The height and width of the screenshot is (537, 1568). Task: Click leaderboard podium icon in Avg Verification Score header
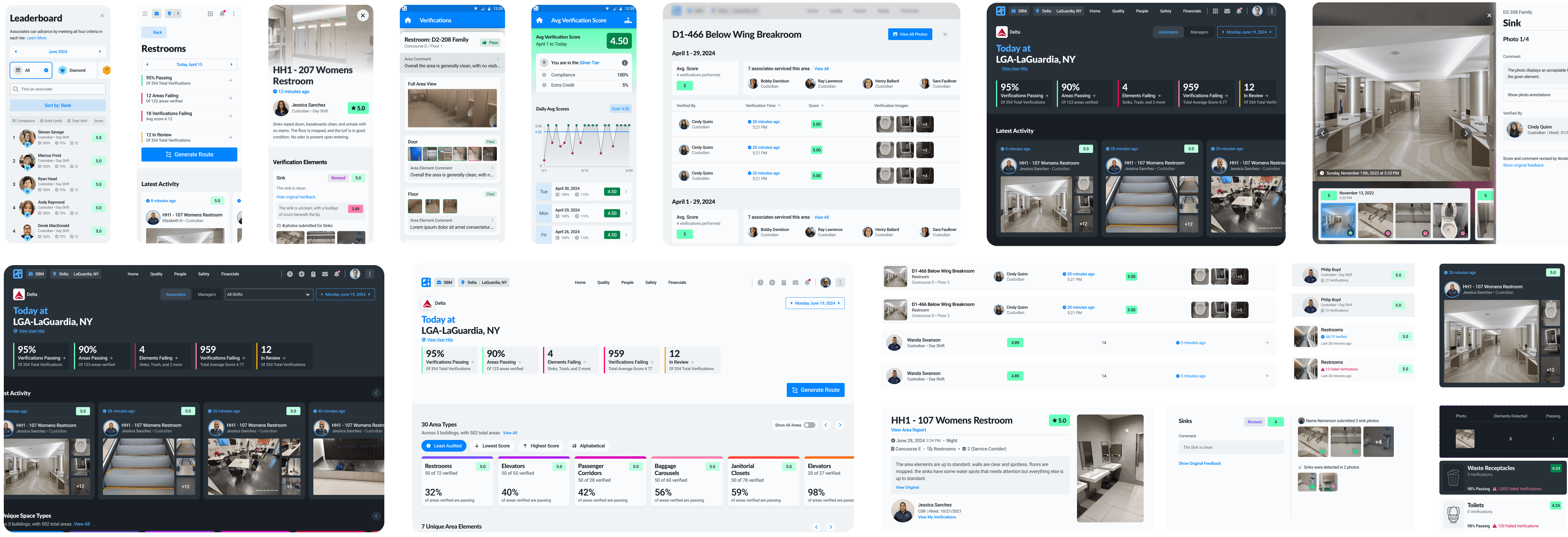[627, 20]
